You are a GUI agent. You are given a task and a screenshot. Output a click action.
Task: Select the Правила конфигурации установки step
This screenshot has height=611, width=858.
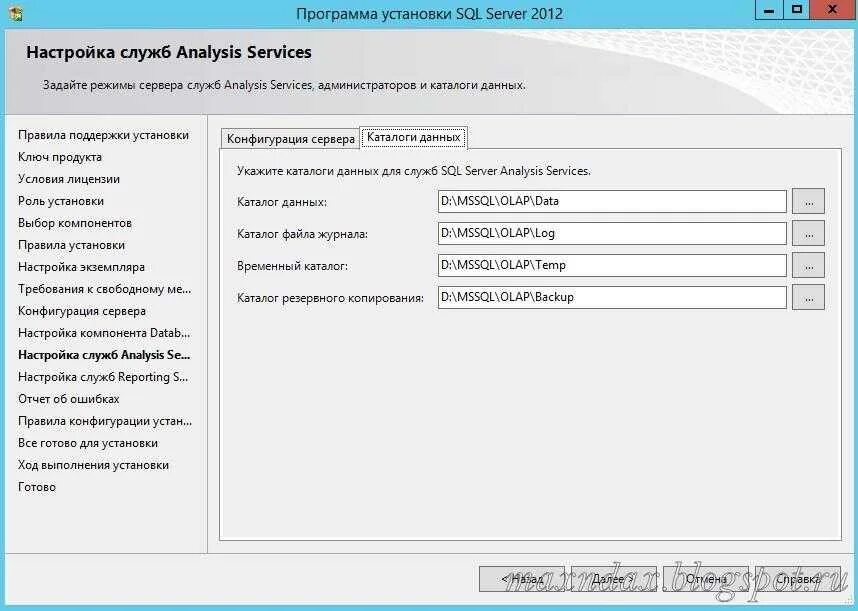coord(105,421)
